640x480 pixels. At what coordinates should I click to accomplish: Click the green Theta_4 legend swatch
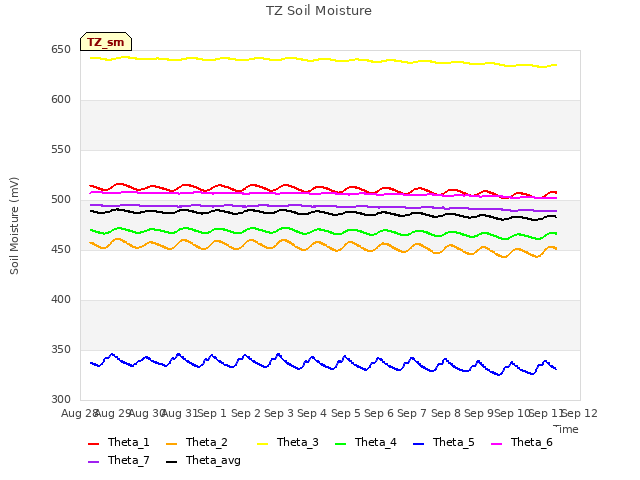[x=340, y=444]
